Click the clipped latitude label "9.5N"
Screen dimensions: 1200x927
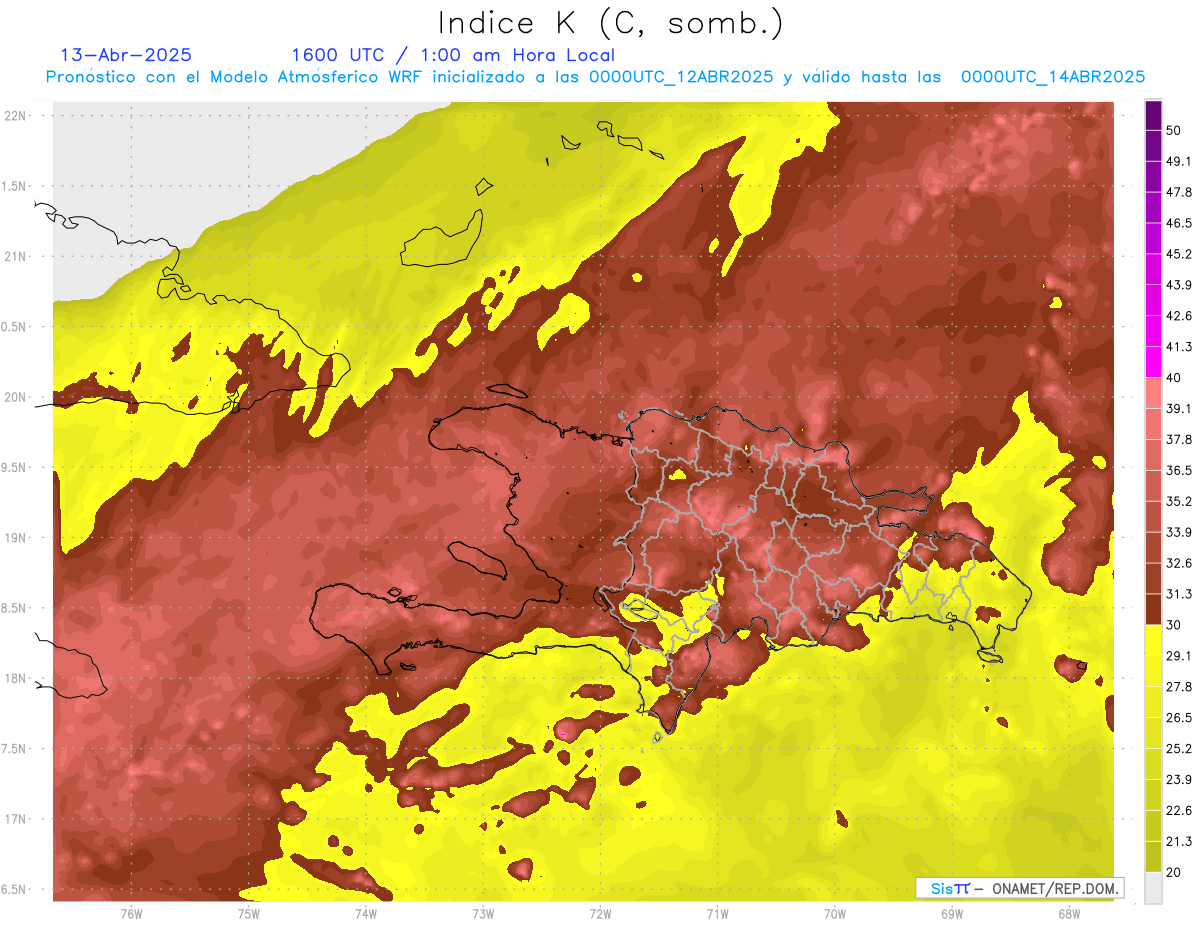[x=15, y=467]
